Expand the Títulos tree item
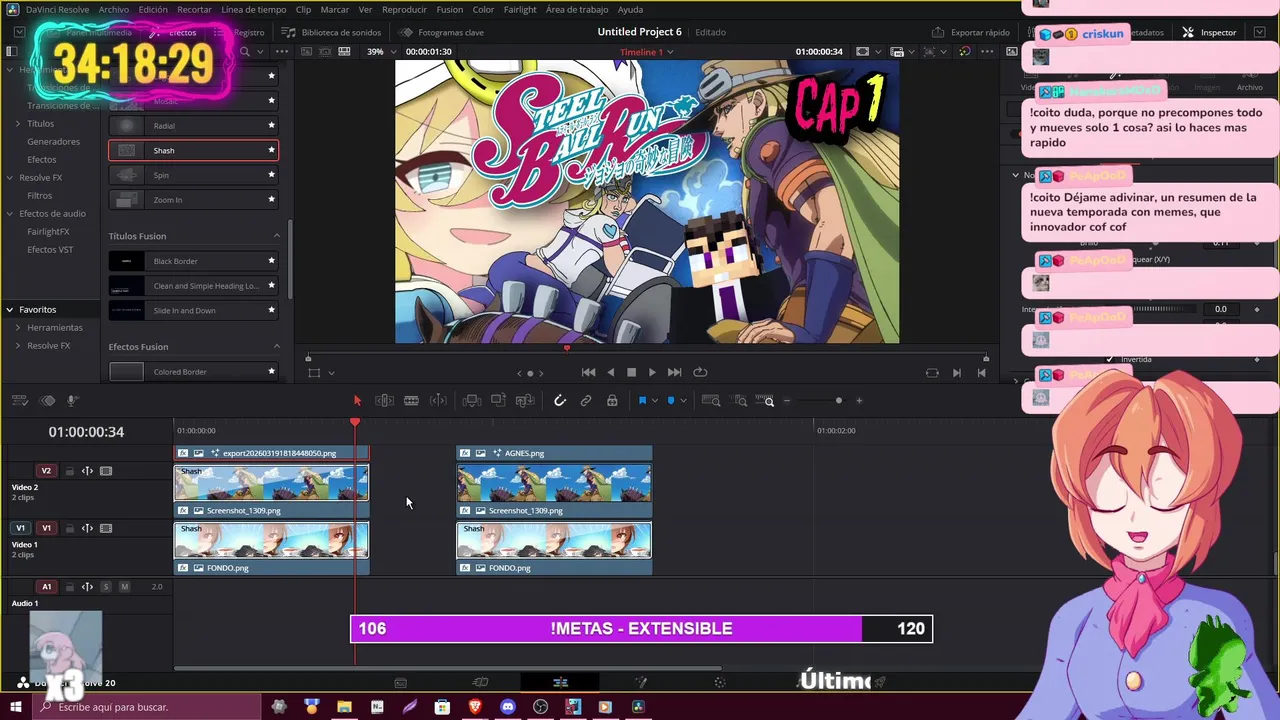The image size is (1280, 720). (17, 124)
